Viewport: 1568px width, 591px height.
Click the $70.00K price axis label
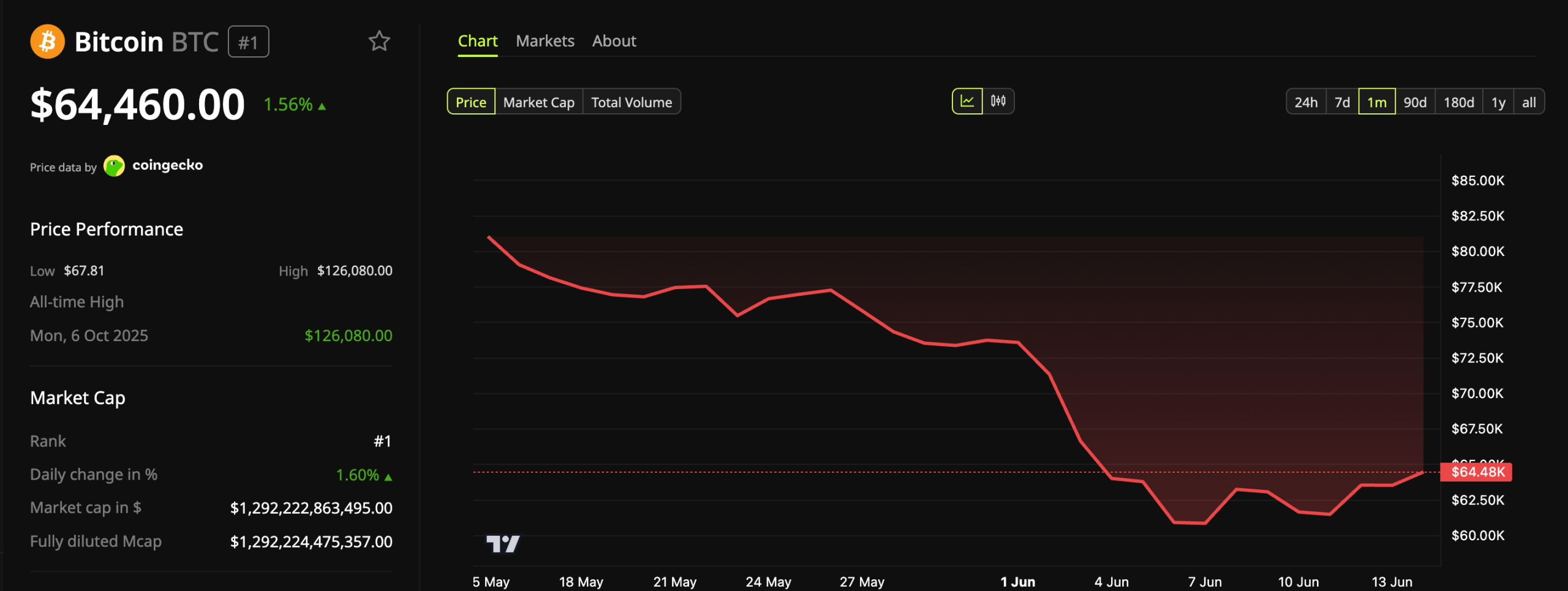(1477, 394)
